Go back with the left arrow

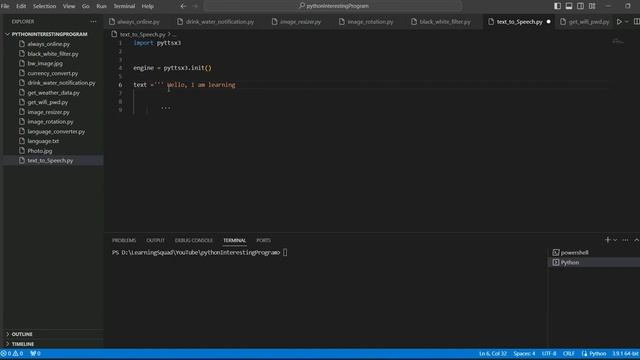click(x=183, y=6)
